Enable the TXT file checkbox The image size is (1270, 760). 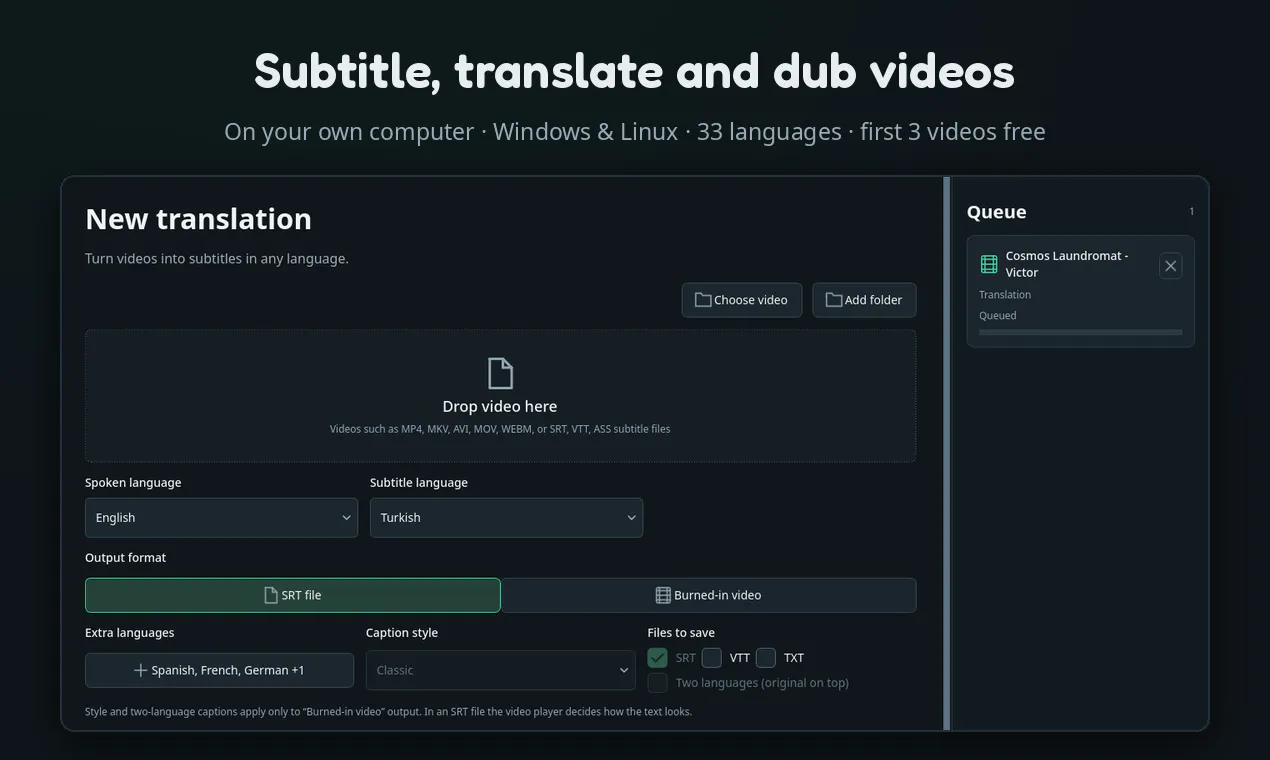[x=766, y=658]
